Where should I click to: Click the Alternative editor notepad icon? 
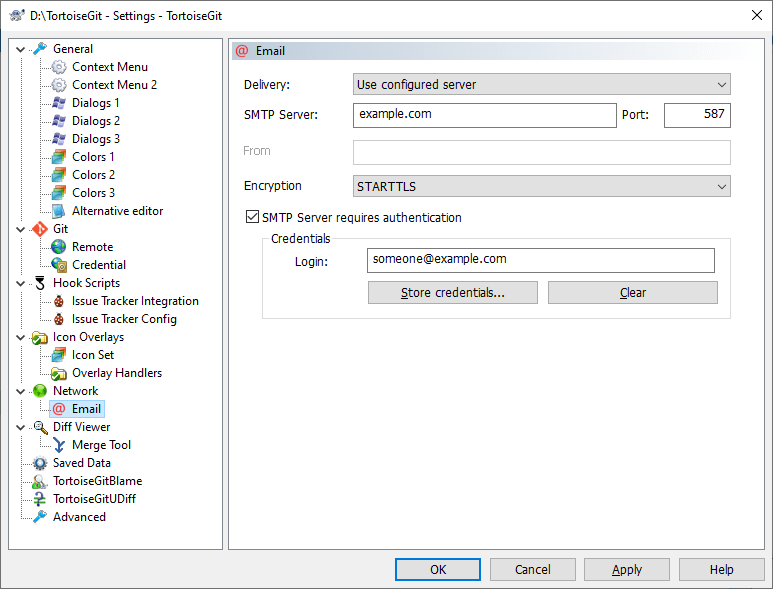point(59,211)
